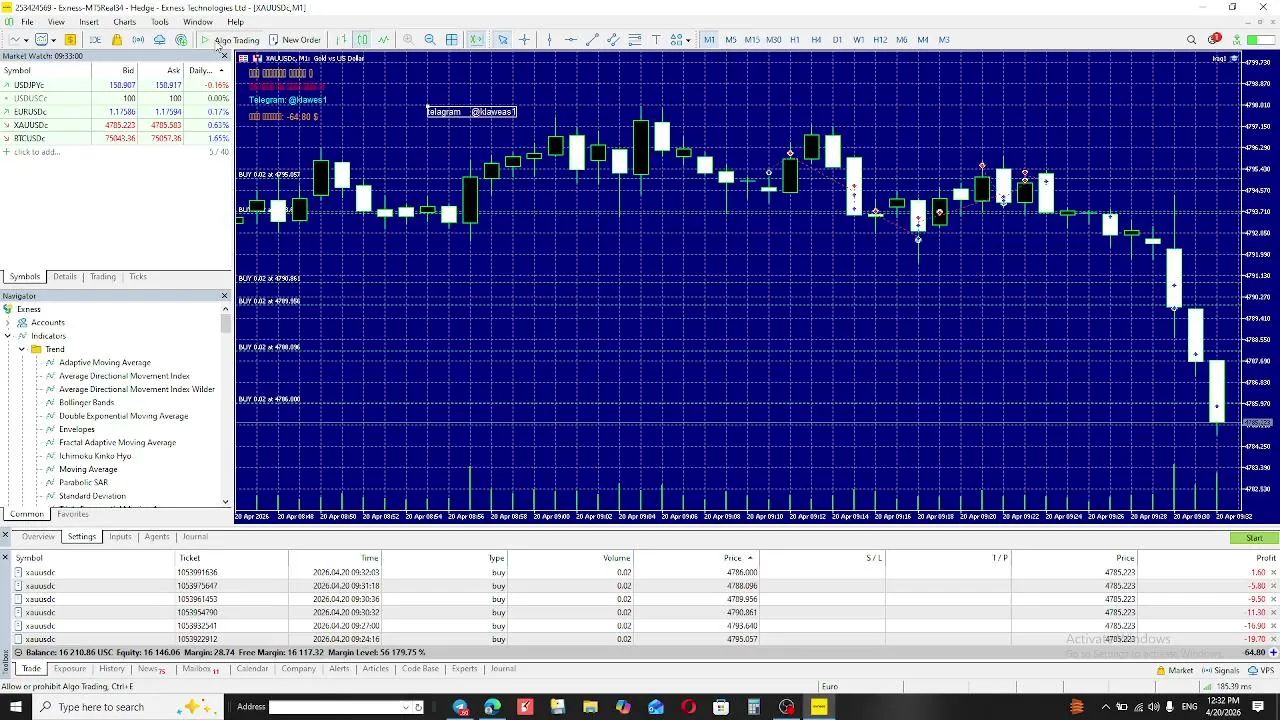1280x720 pixels.
Task: Open the Tools menu
Action: (160, 22)
